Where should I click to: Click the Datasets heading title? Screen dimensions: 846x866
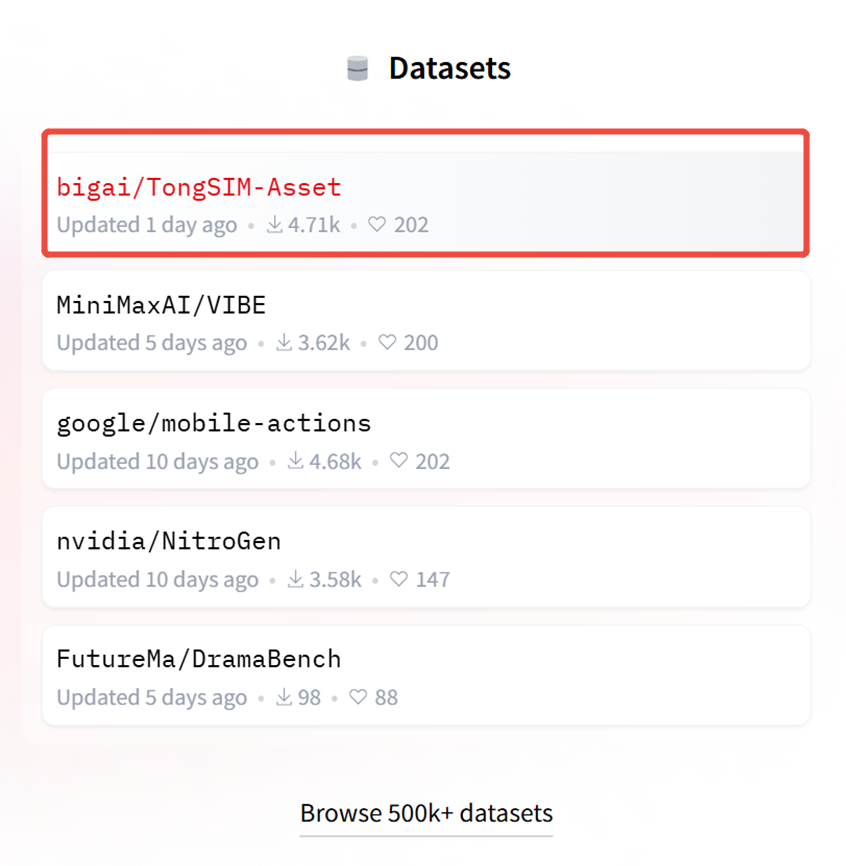click(x=449, y=69)
